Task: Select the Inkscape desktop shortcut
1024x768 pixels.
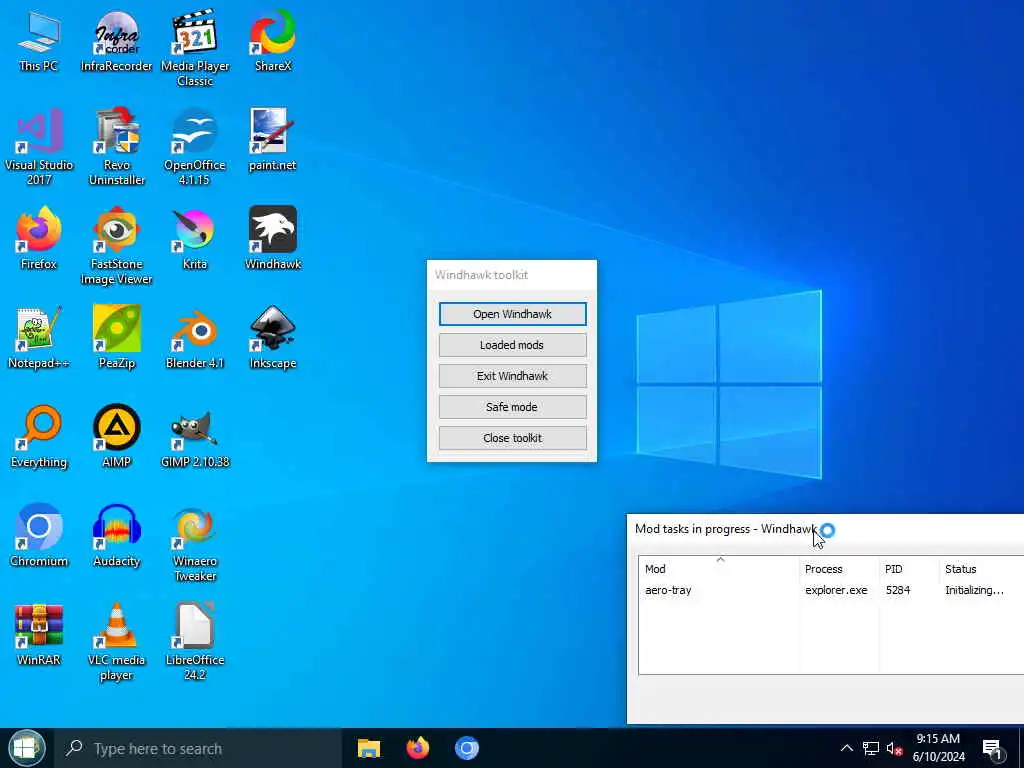Action: pos(273,338)
